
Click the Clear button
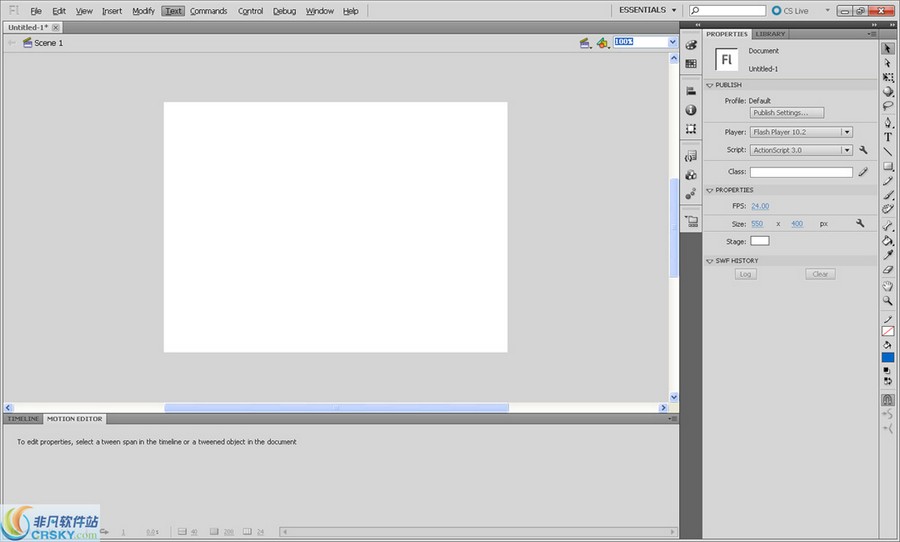(x=820, y=274)
